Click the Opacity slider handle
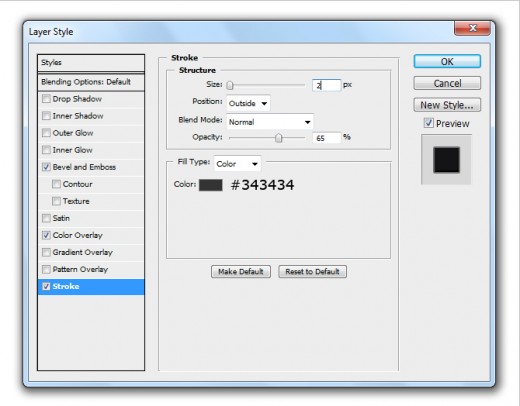The height and width of the screenshot is (406, 520). pyautogui.click(x=278, y=138)
